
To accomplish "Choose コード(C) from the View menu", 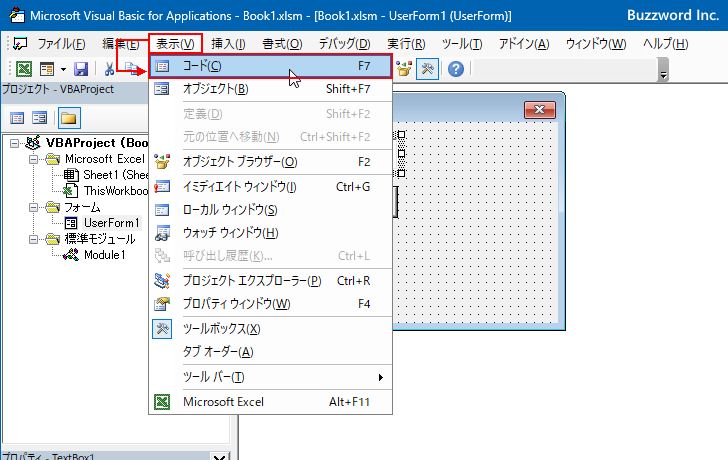I will pyautogui.click(x=271, y=66).
